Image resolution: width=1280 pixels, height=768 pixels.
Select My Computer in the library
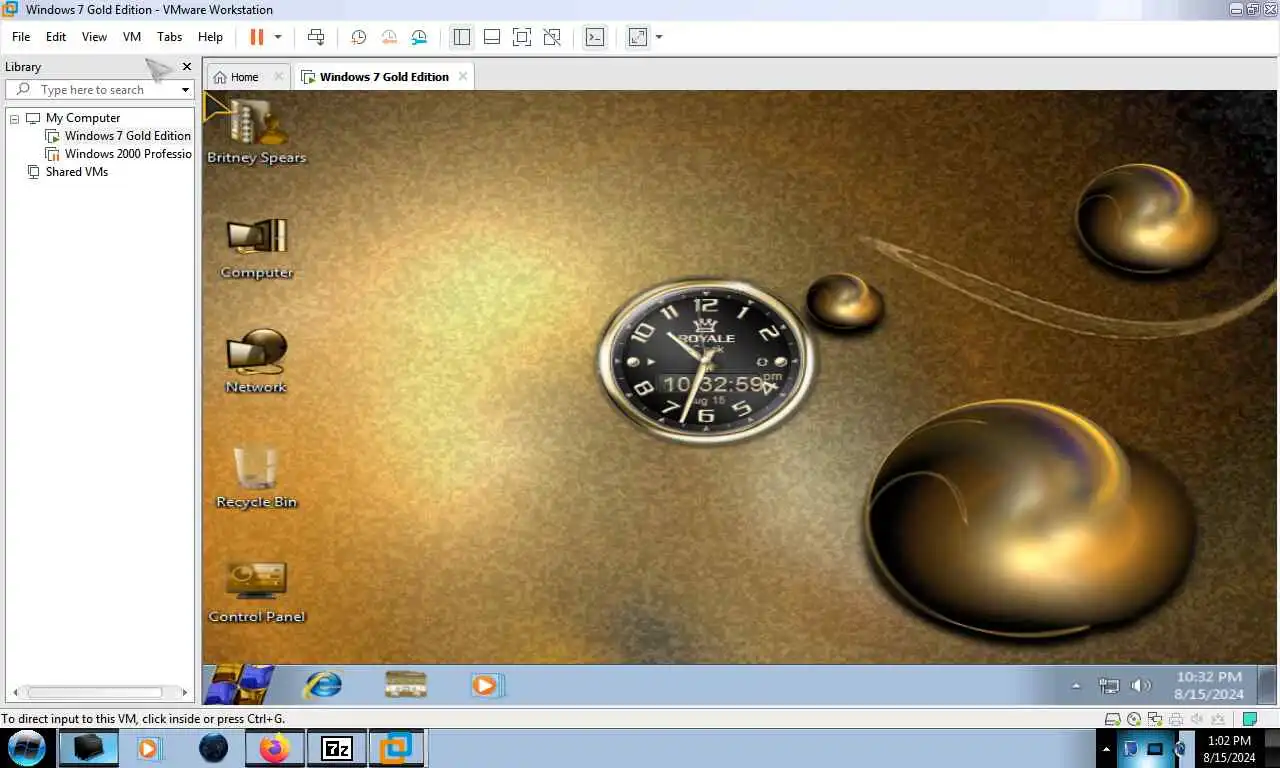coord(83,118)
